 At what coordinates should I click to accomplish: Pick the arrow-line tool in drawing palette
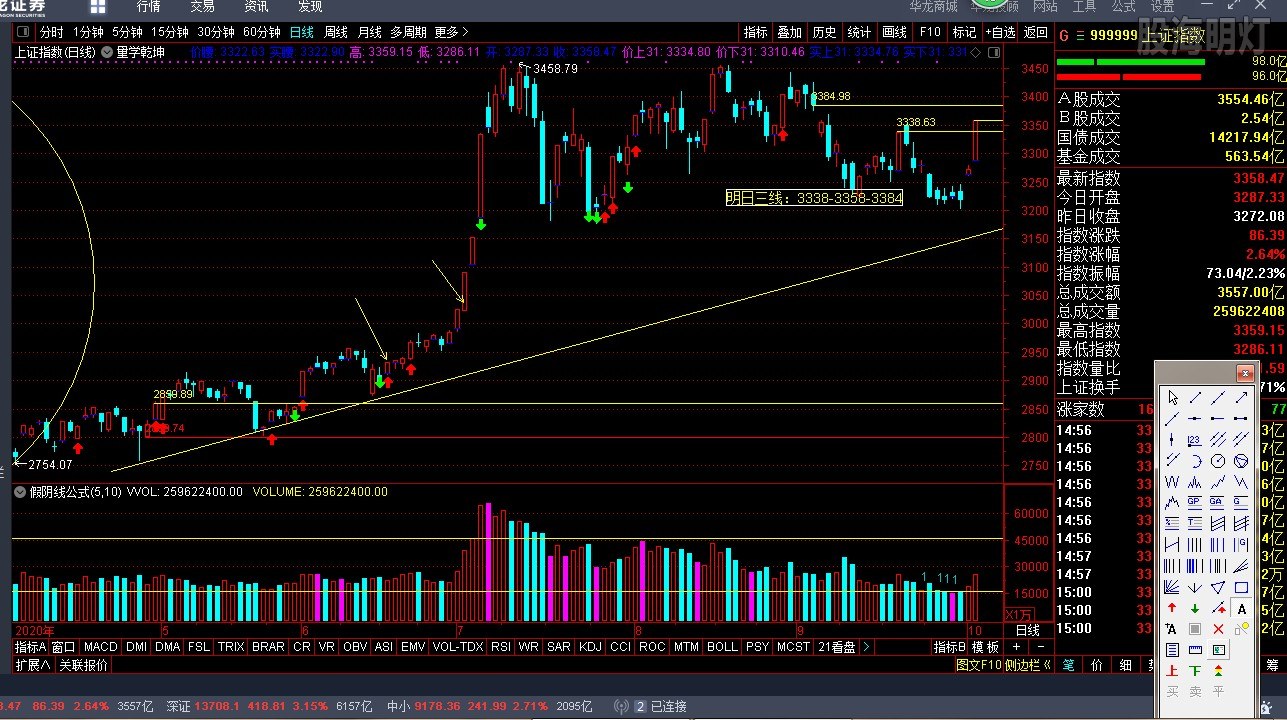coord(1241,398)
